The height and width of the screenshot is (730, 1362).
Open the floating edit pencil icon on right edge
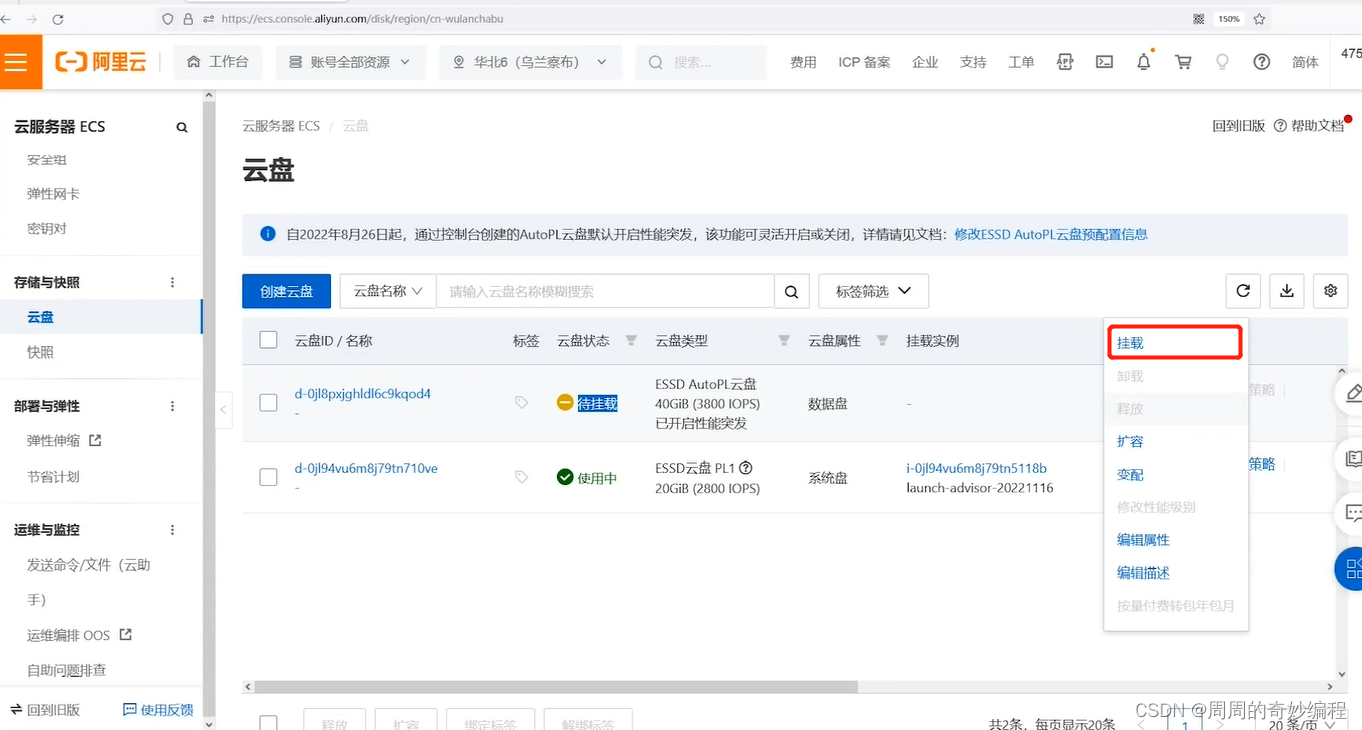pos(1352,393)
